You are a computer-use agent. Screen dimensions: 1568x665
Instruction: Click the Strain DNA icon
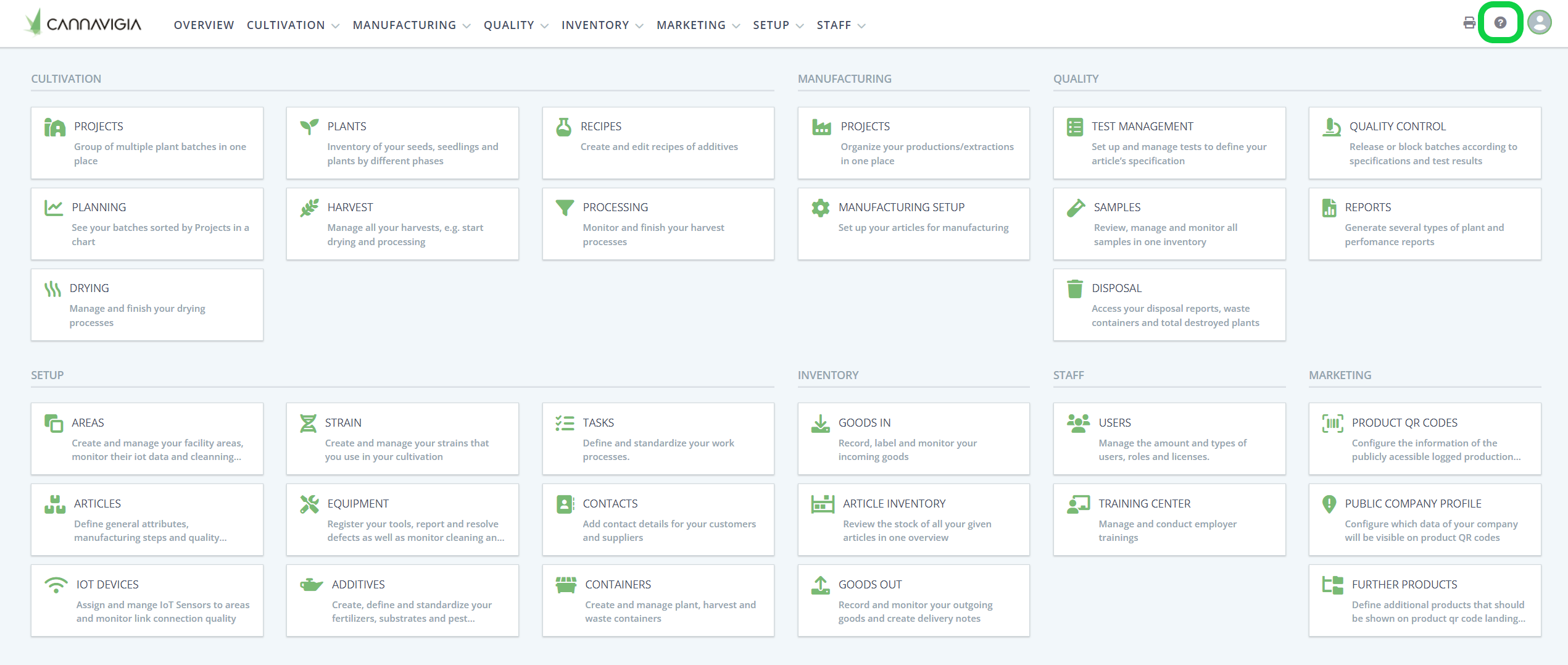[x=308, y=423]
